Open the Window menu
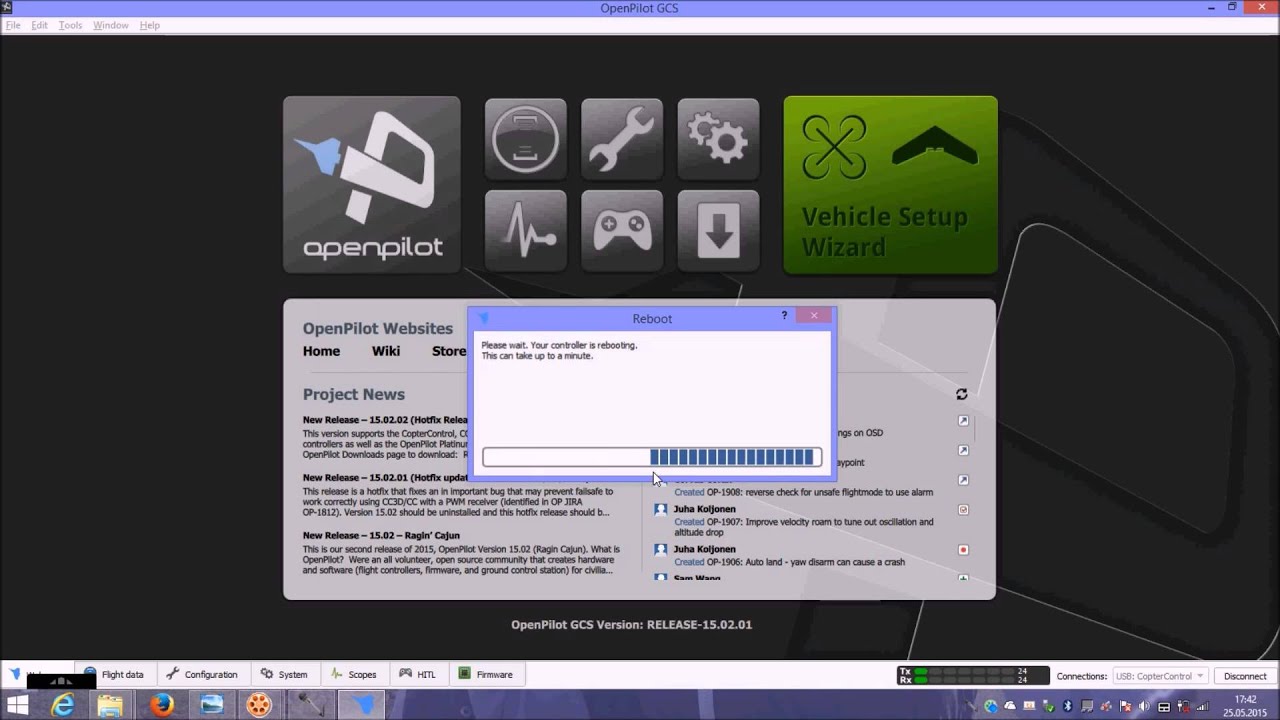1280x720 pixels. coord(110,25)
